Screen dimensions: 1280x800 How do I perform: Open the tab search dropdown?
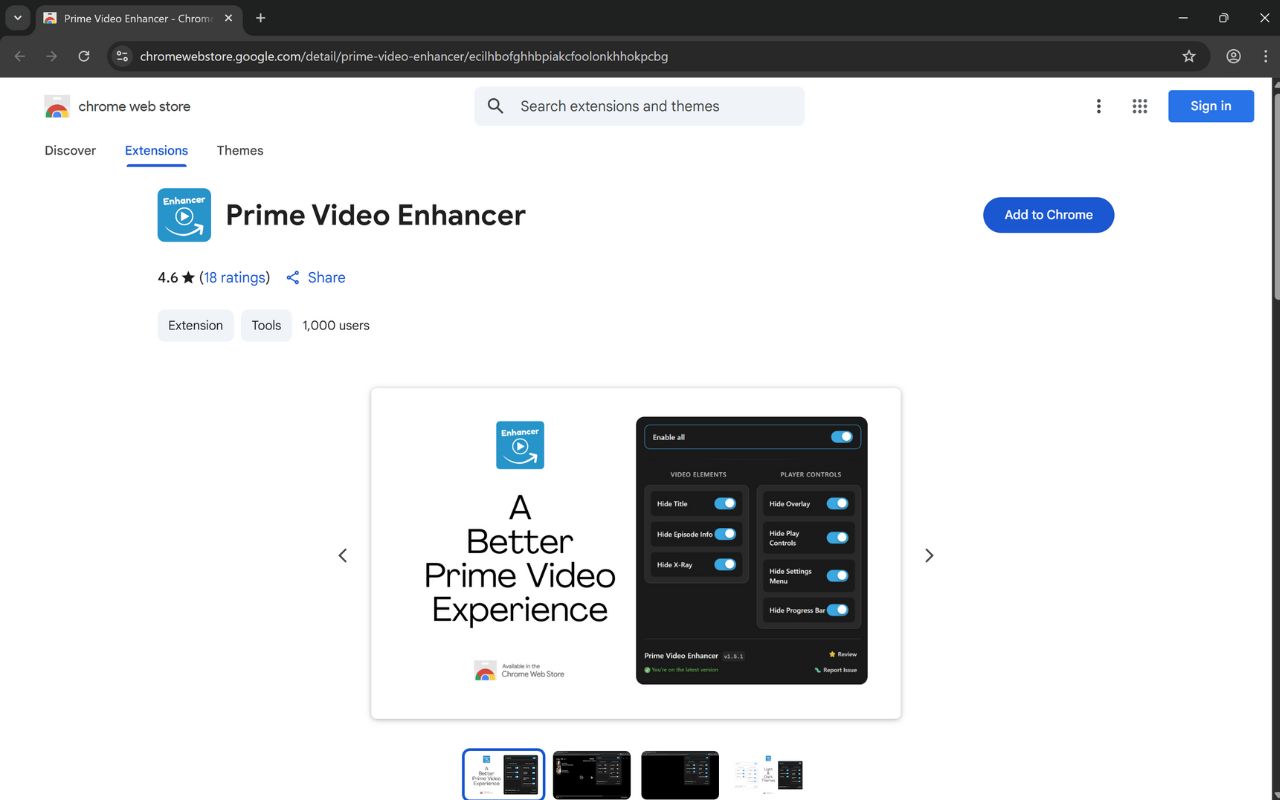17,18
